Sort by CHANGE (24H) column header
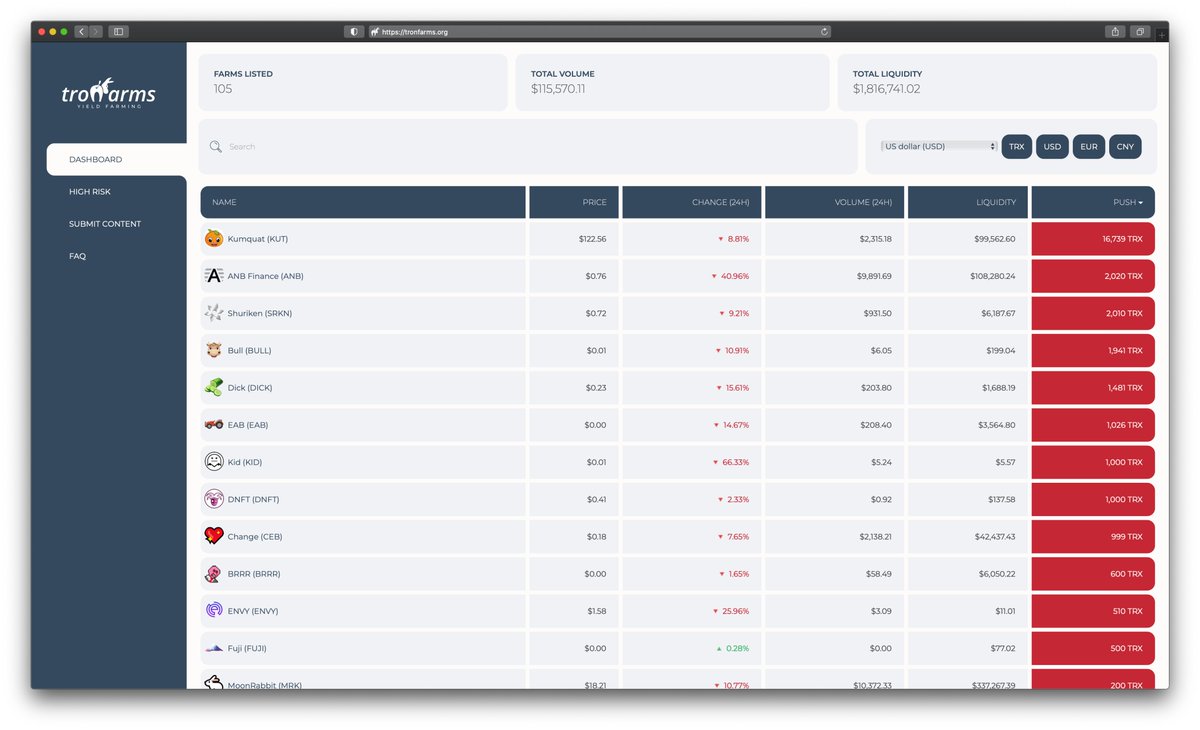Viewport: 1200px width, 730px height. [x=692, y=202]
